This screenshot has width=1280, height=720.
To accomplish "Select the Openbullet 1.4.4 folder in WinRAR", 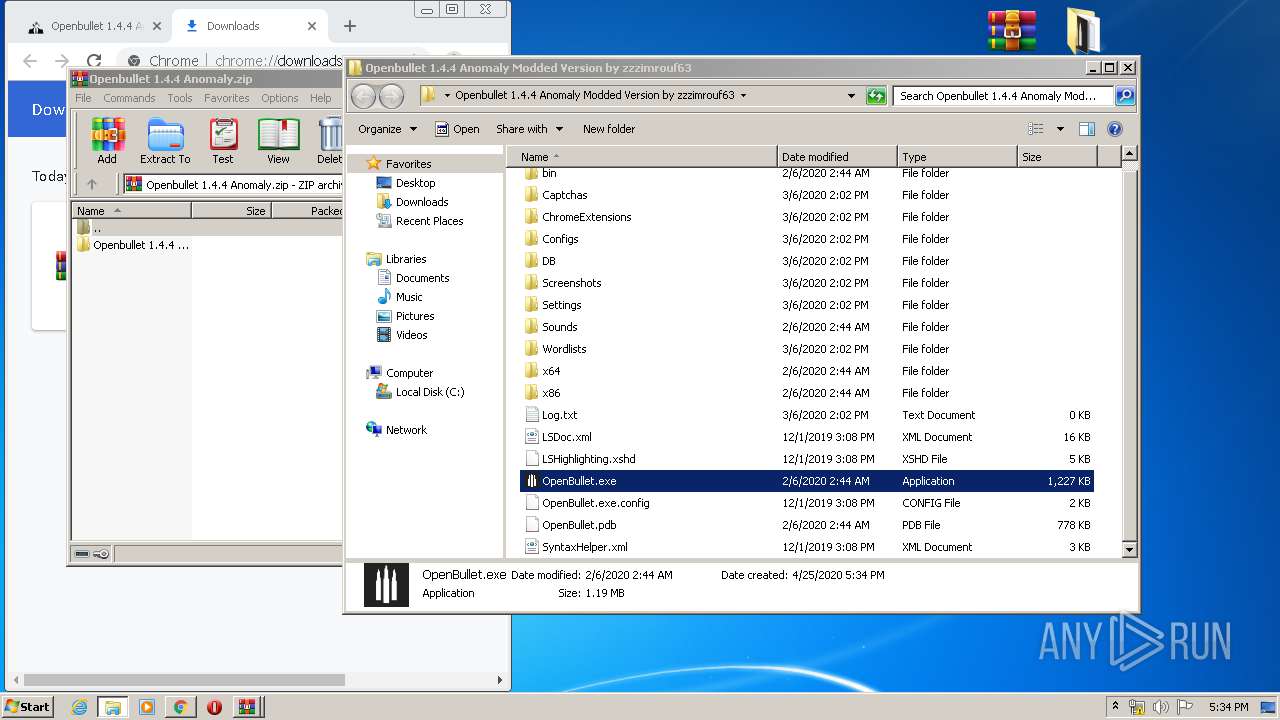I will click(133, 245).
